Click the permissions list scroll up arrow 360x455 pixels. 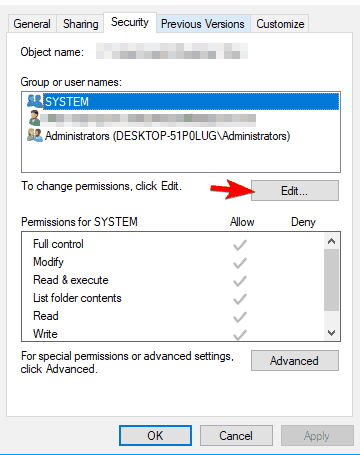coord(331,241)
